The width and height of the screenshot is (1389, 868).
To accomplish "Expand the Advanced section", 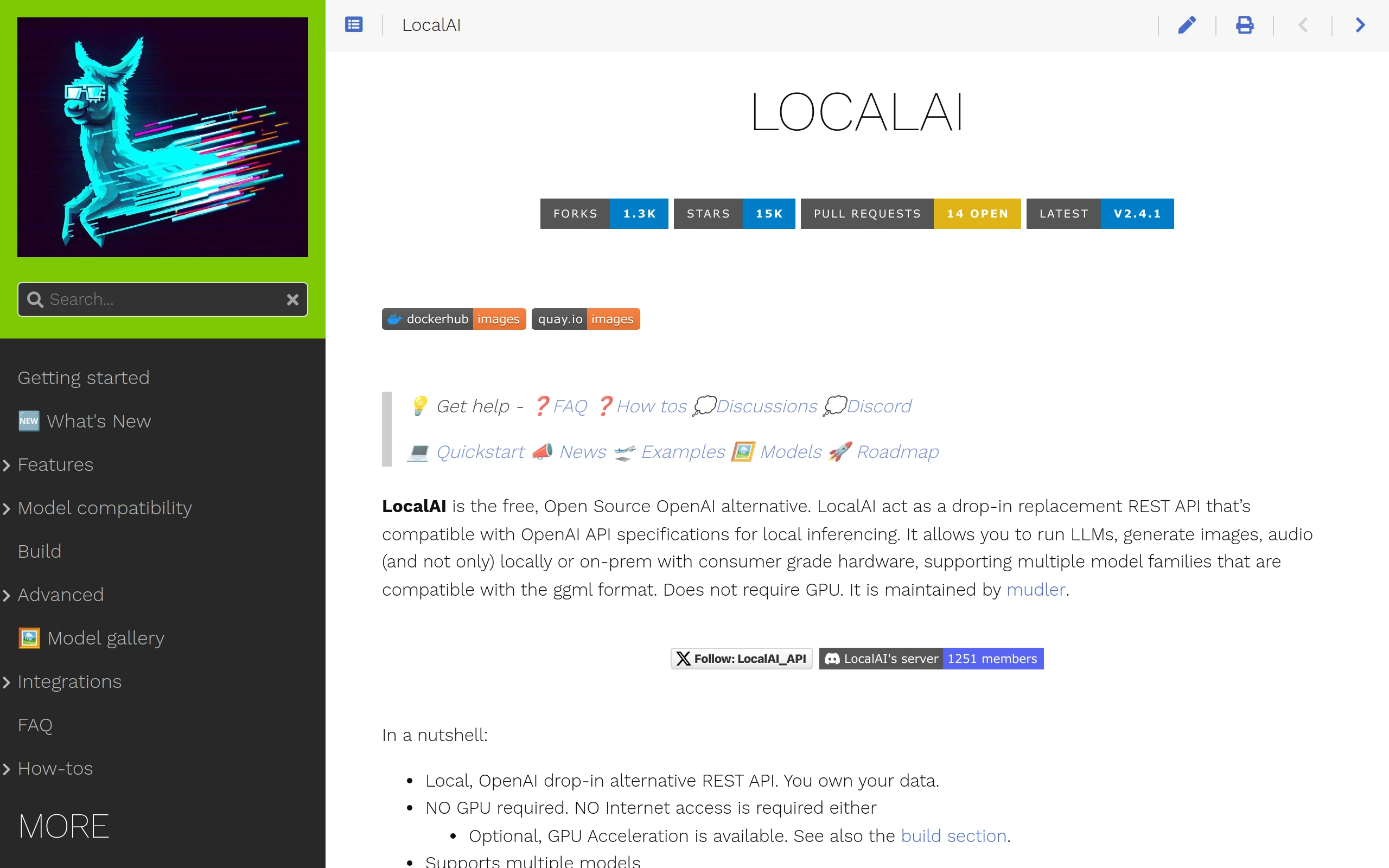I will (6, 595).
